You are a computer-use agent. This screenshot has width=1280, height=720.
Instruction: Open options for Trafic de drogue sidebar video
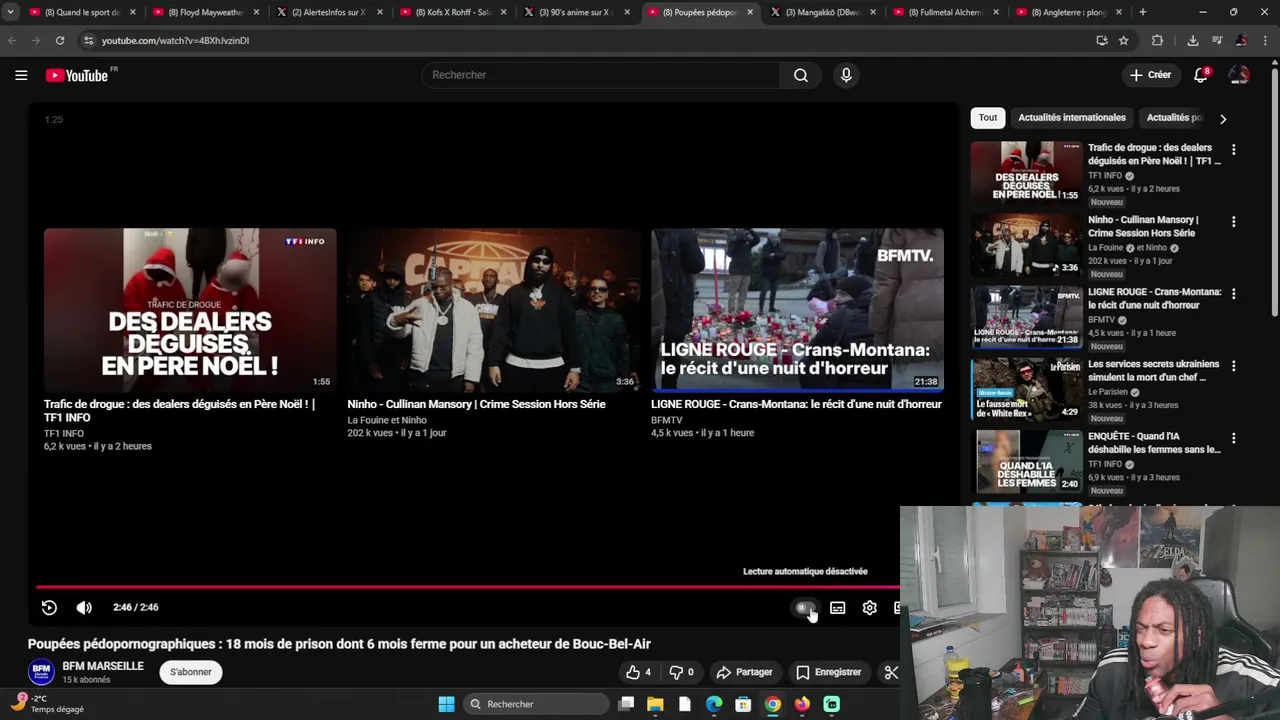pyautogui.click(x=1233, y=150)
